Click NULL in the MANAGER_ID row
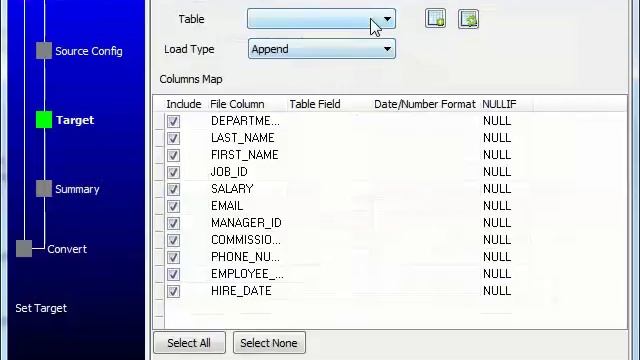 point(497,223)
